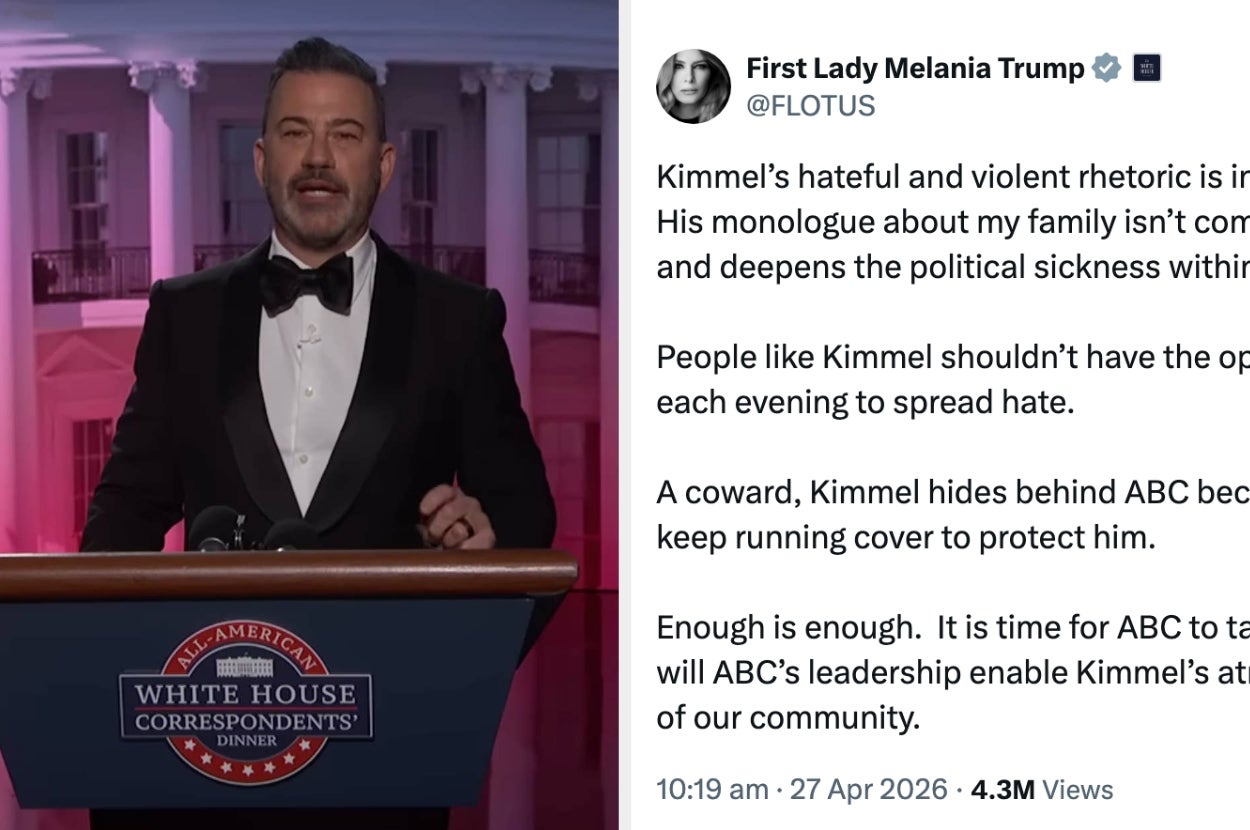Viewport: 1250px width, 830px height.
Task: Click the tweet line beginning "Kimmel's hateful and violent"
Action: coord(952,176)
